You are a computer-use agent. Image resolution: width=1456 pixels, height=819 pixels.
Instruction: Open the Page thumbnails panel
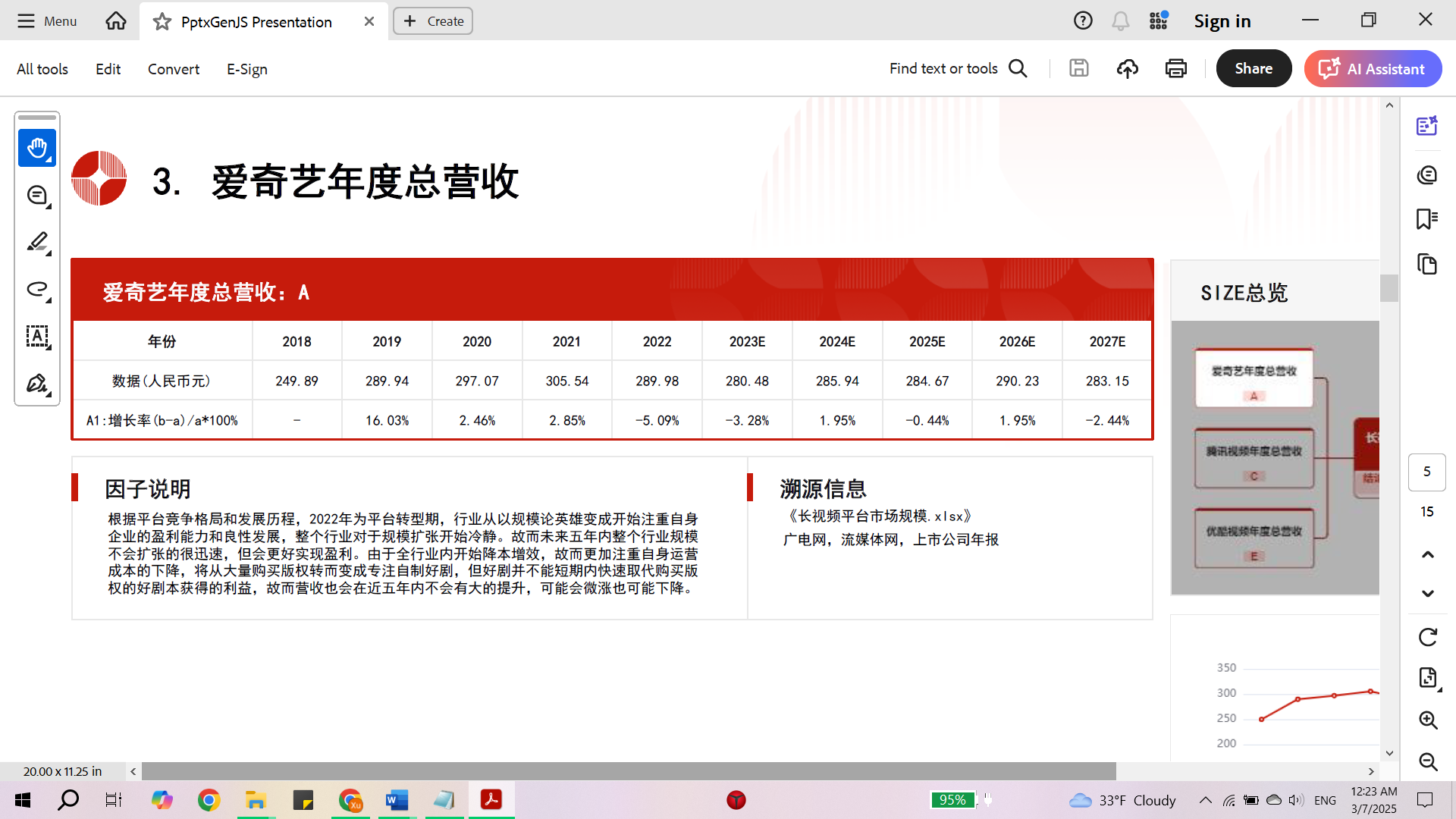pyautogui.click(x=1427, y=264)
